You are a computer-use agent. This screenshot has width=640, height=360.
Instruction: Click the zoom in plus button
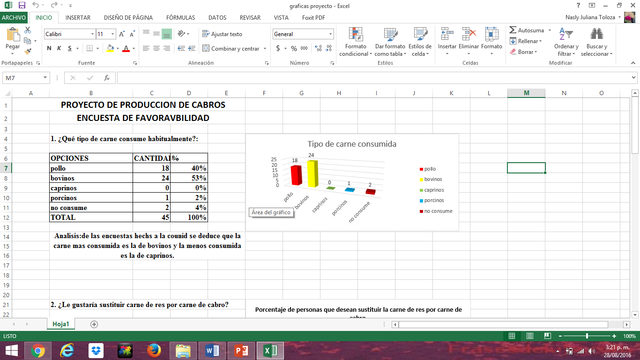pos(614,336)
